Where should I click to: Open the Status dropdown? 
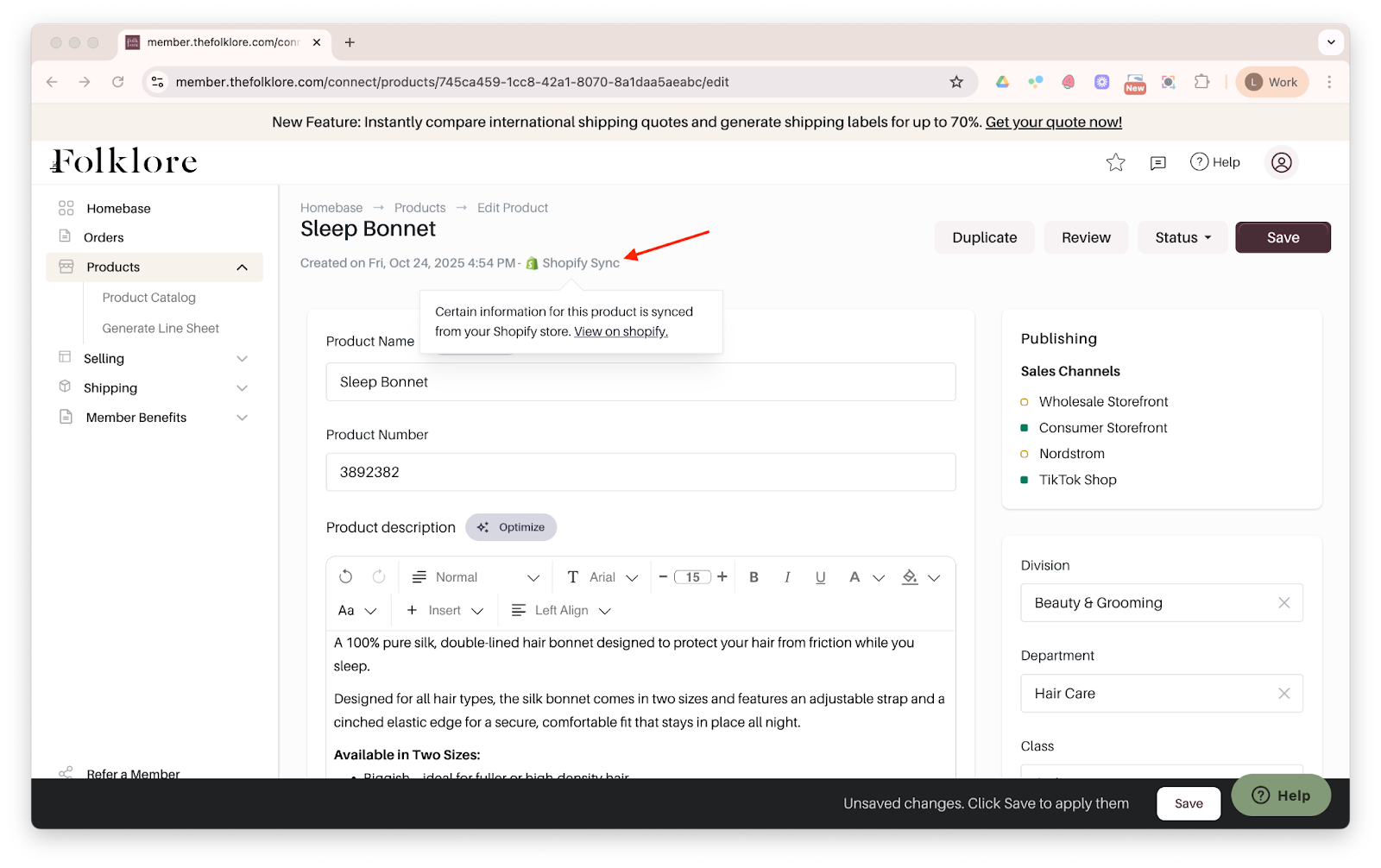pos(1182,238)
